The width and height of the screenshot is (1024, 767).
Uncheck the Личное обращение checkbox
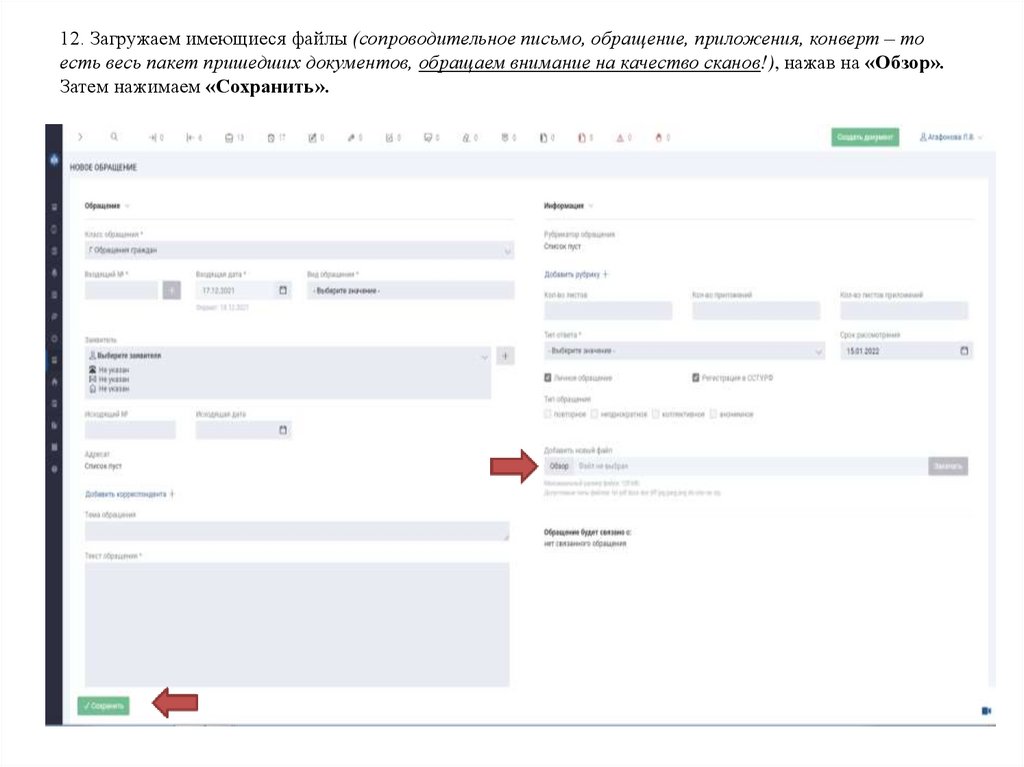point(547,375)
